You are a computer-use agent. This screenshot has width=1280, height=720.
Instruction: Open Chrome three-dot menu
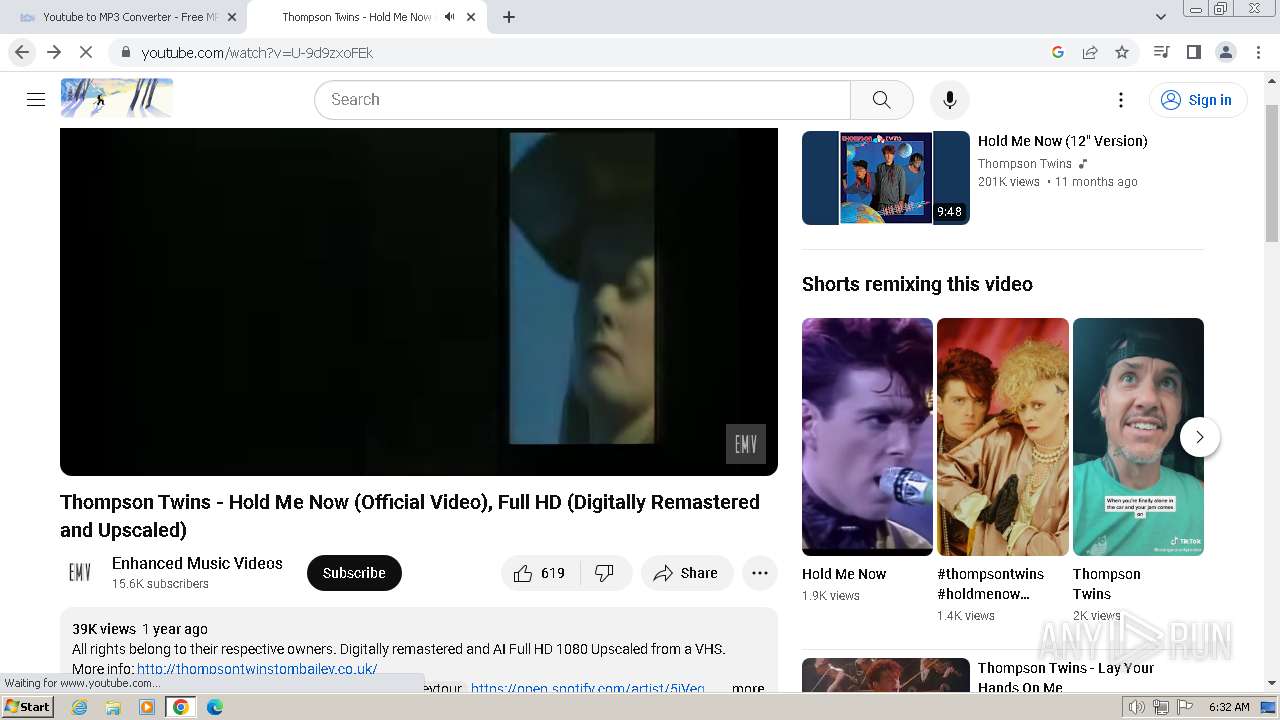click(x=1258, y=52)
